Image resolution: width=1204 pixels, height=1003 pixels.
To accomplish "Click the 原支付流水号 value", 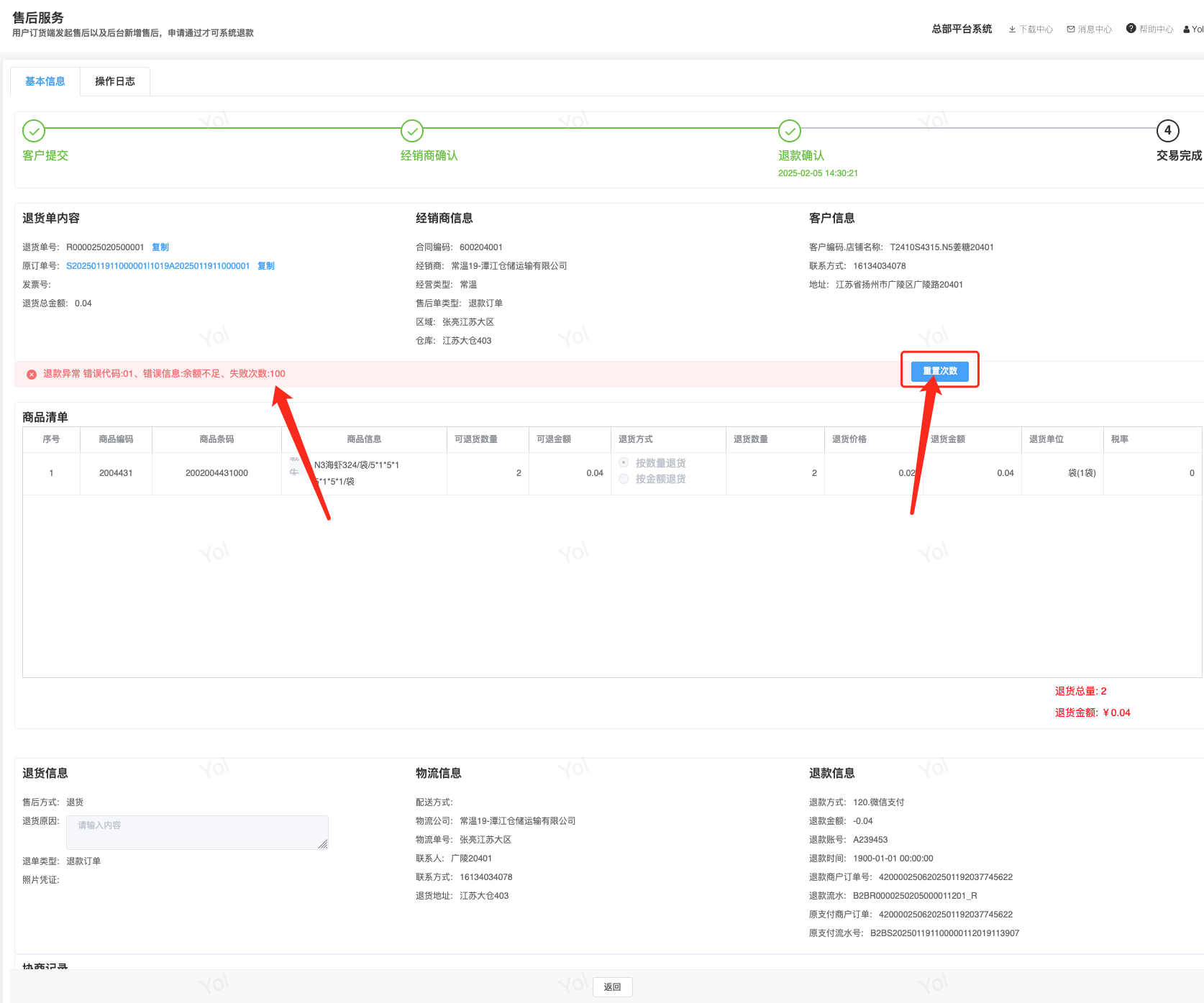I will click(x=945, y=933).
